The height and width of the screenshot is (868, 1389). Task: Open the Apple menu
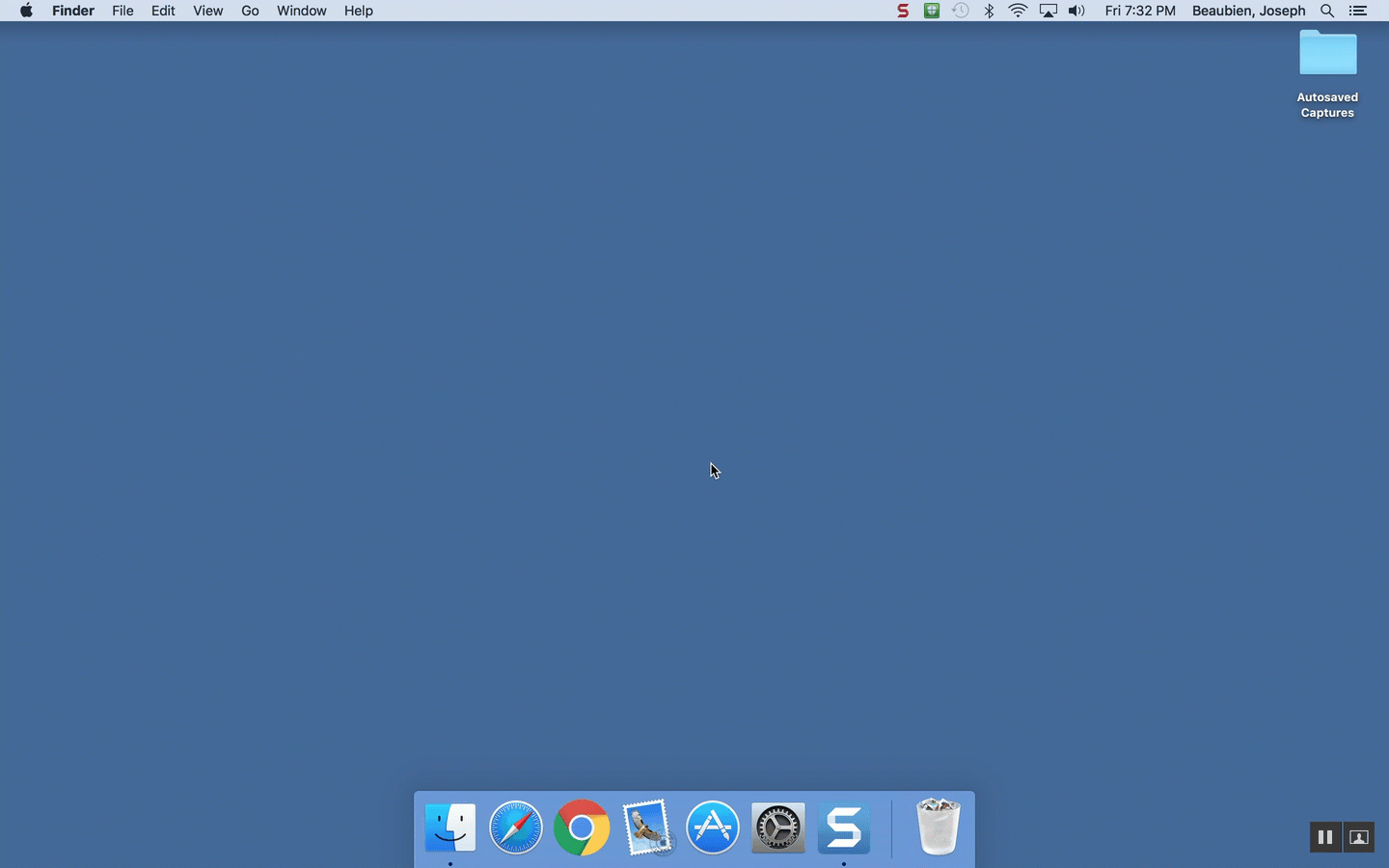26,11
